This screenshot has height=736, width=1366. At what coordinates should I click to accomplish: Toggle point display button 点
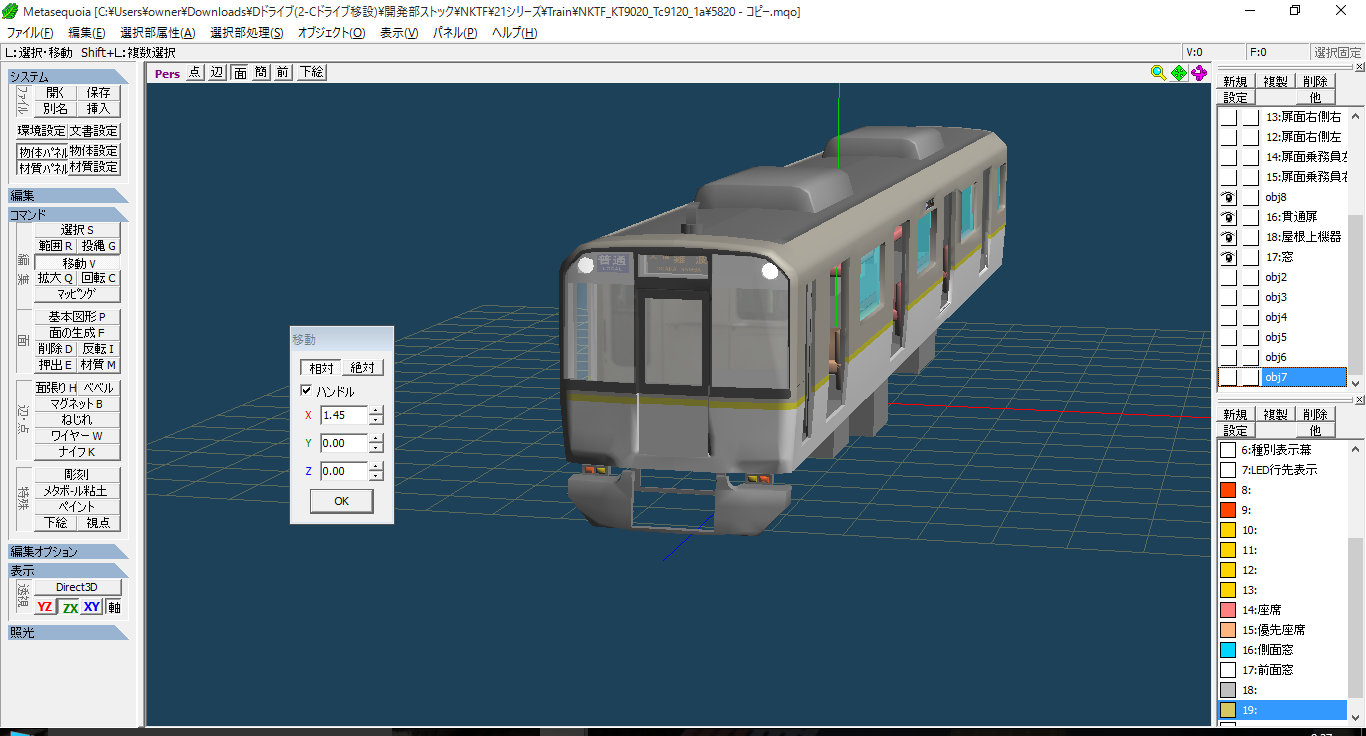click(194, 72)
